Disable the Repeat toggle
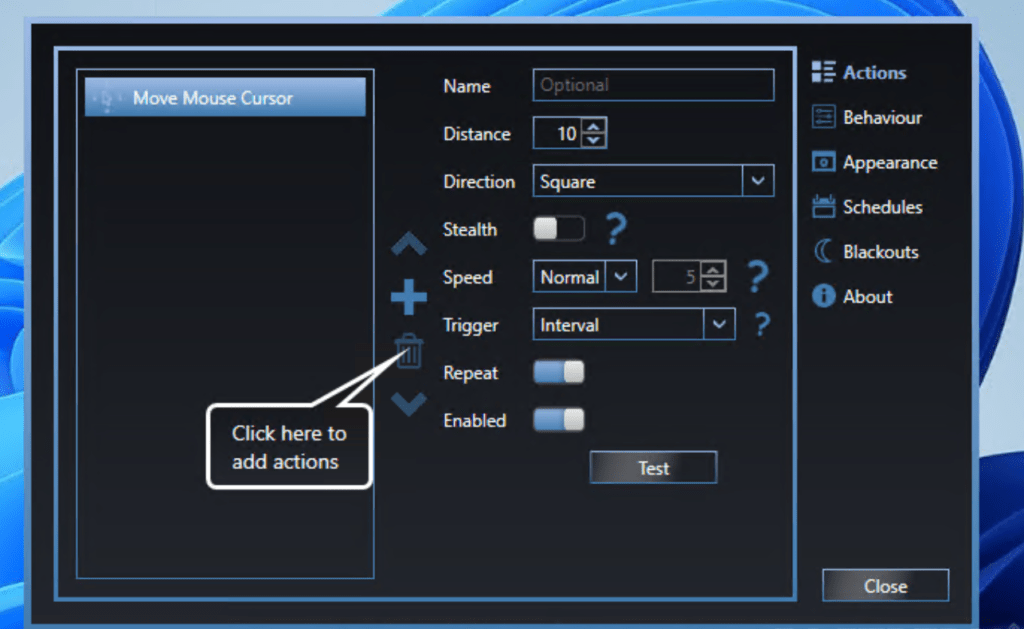The width and height of the screenshot is (1024, 629). [x=558, y=371]
